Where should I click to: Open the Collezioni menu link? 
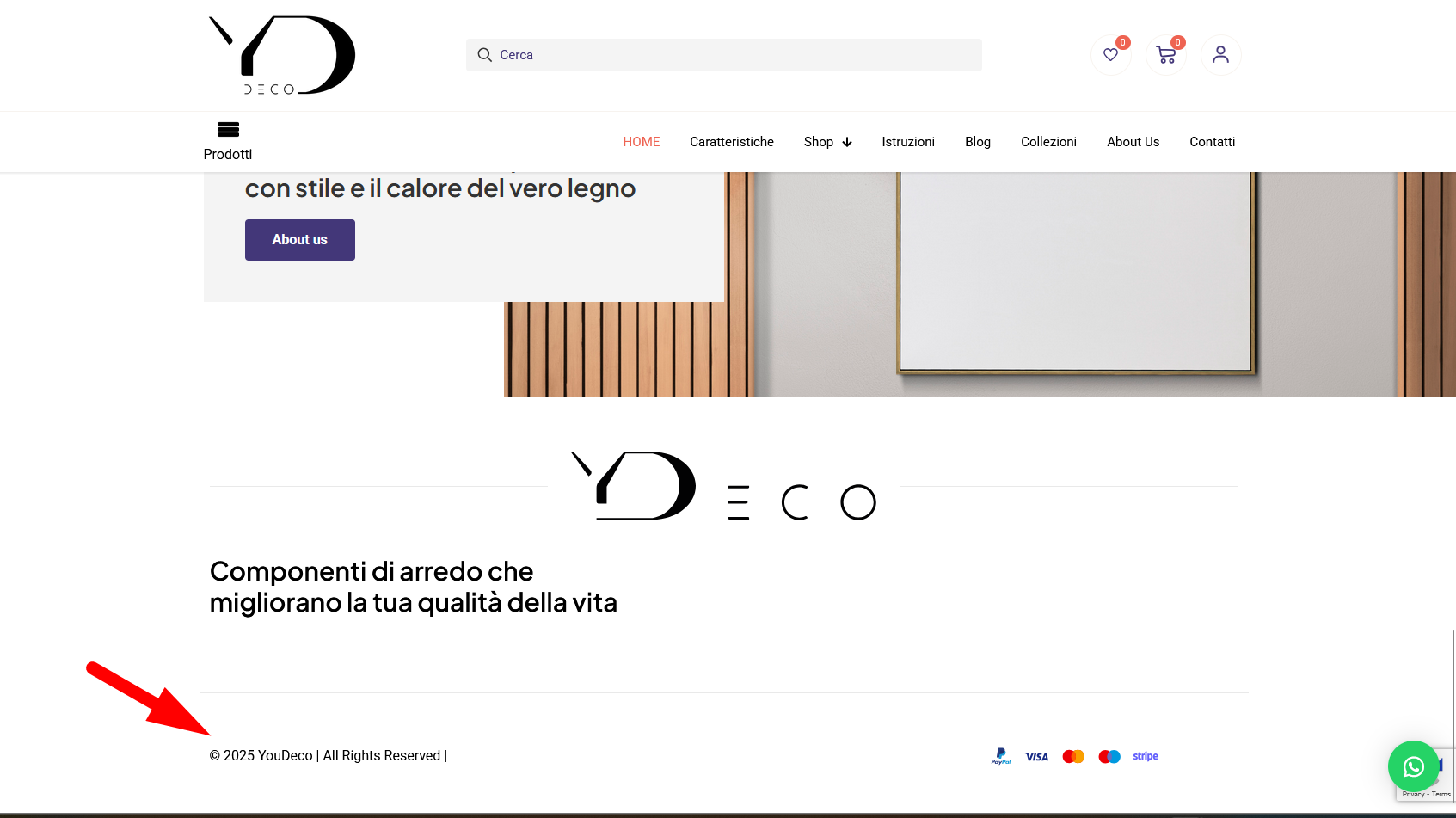point(1048,142)
